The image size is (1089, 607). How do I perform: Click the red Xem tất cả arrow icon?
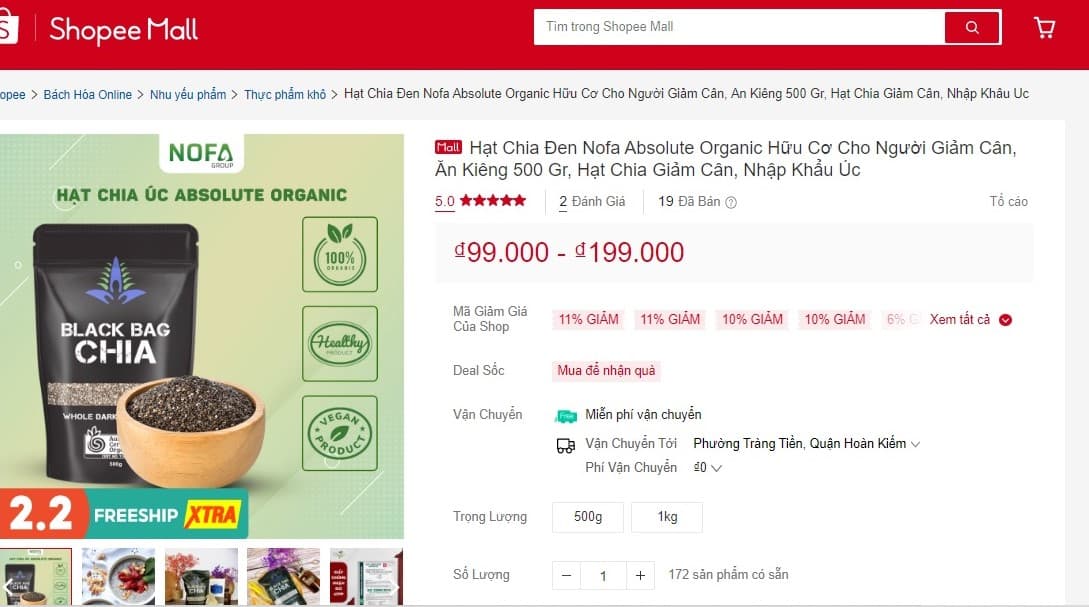tap(1005, 319)
